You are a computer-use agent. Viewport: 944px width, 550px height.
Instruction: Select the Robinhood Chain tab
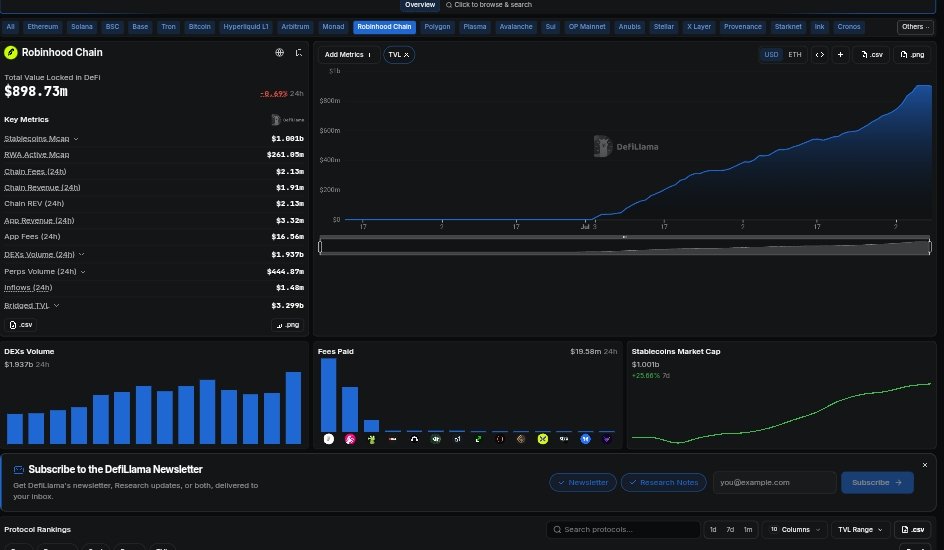tap(384, 27)
